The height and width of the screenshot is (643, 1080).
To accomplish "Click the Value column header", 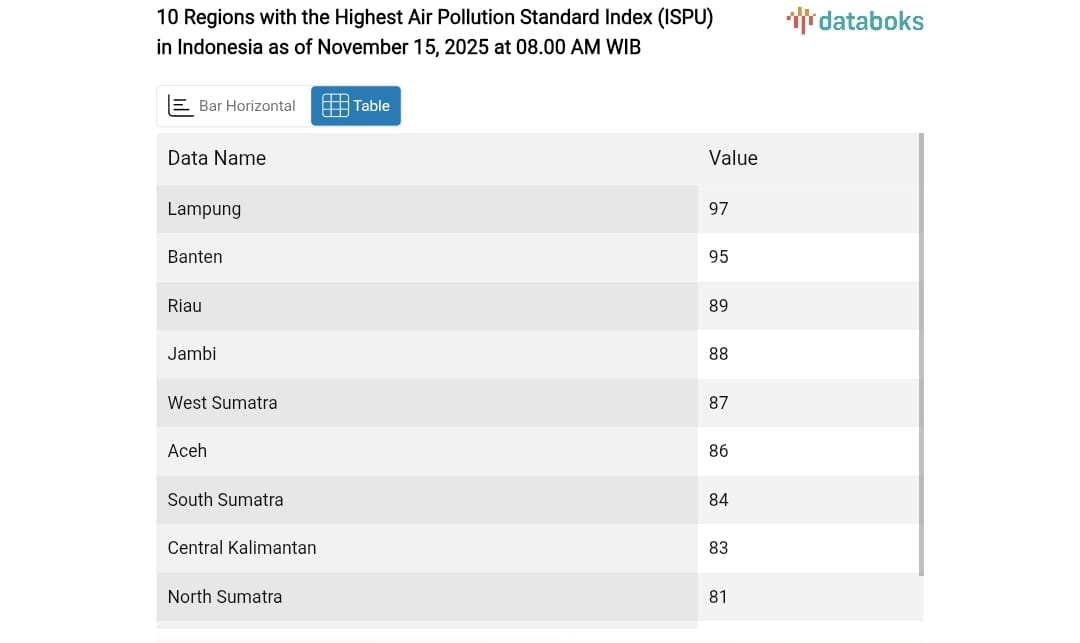I will pos(733,158).
